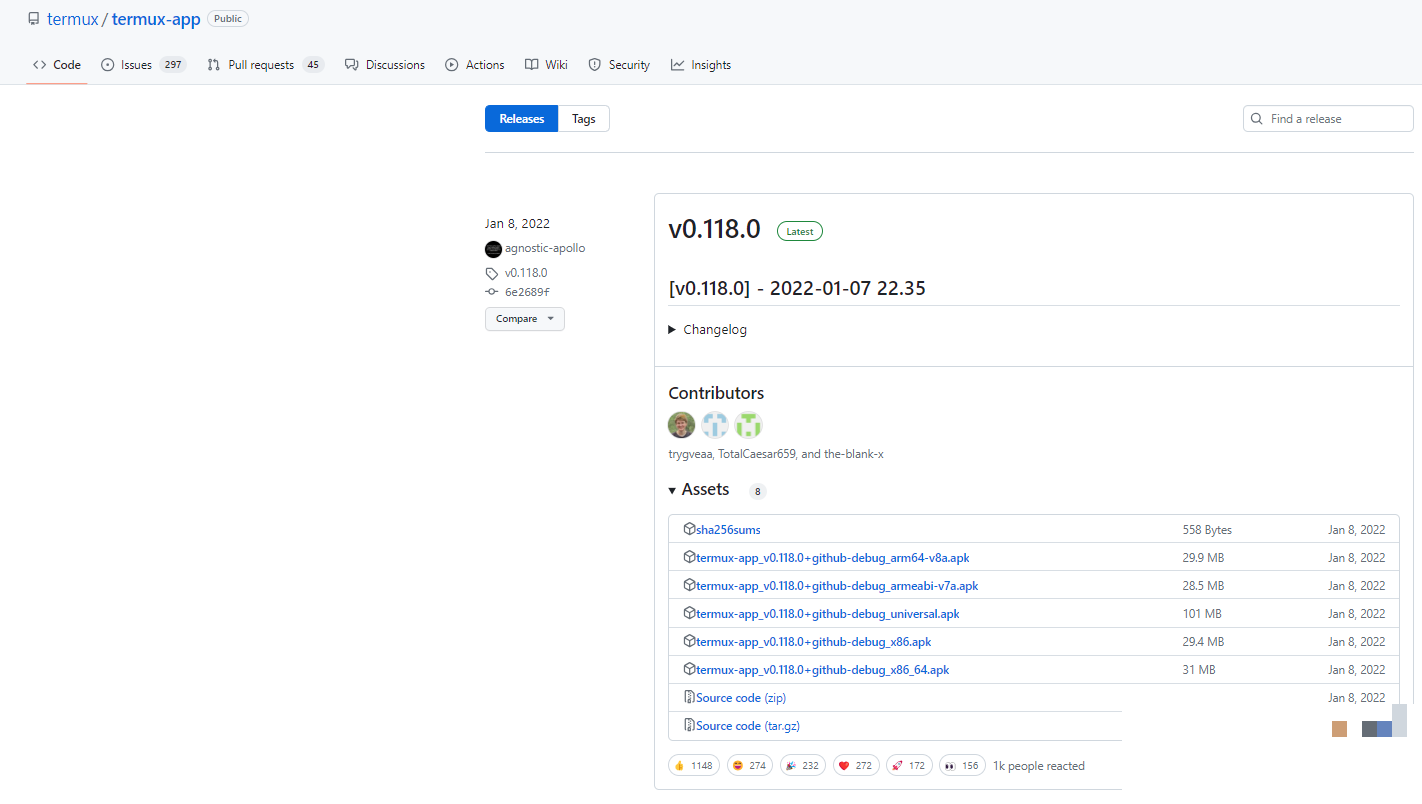React with heart (272)
The width and height of the screenshot is (1422, 804).
[x=856, y=766]
